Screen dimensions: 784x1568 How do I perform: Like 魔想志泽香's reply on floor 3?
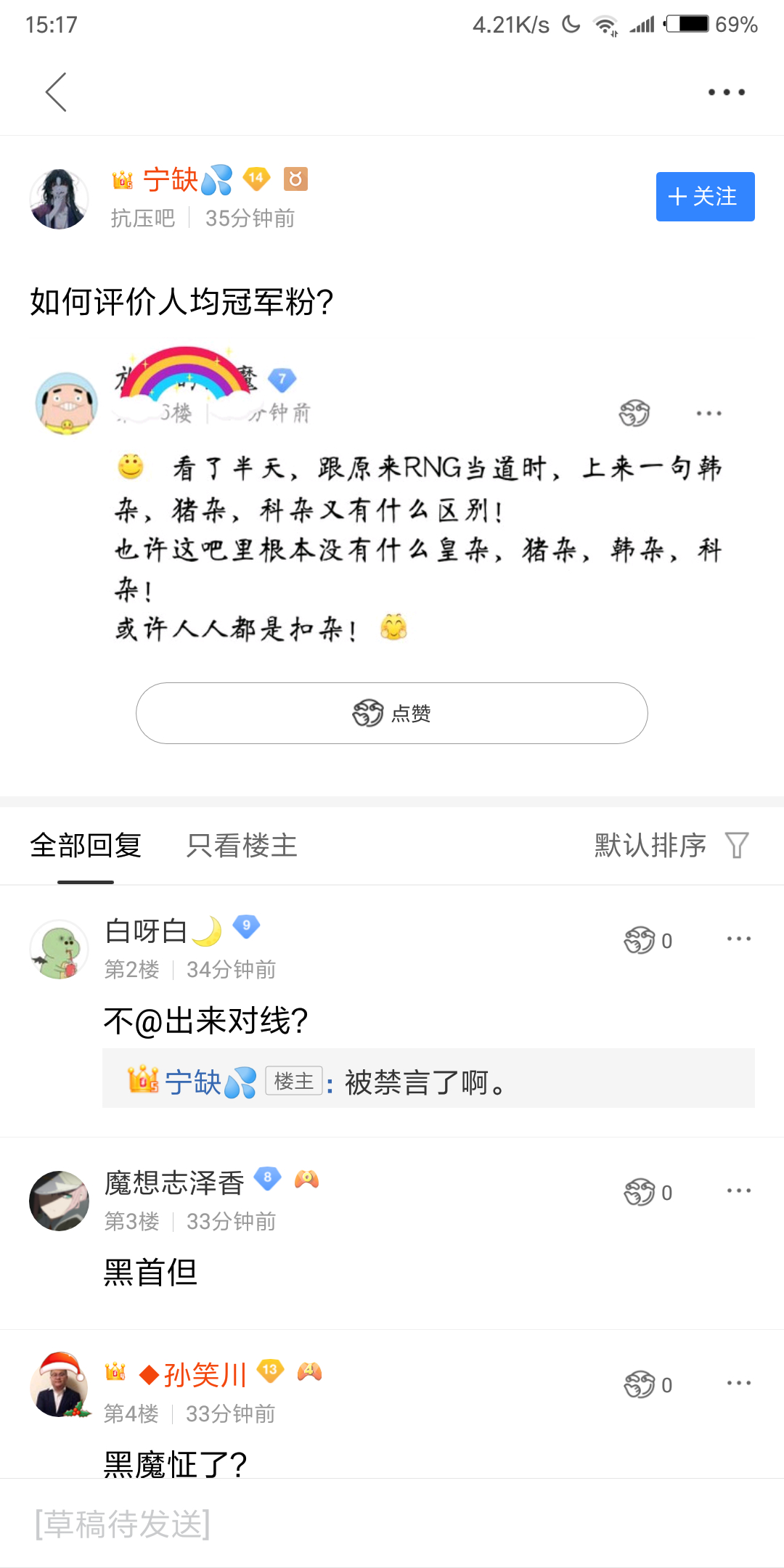point(640,1193)
